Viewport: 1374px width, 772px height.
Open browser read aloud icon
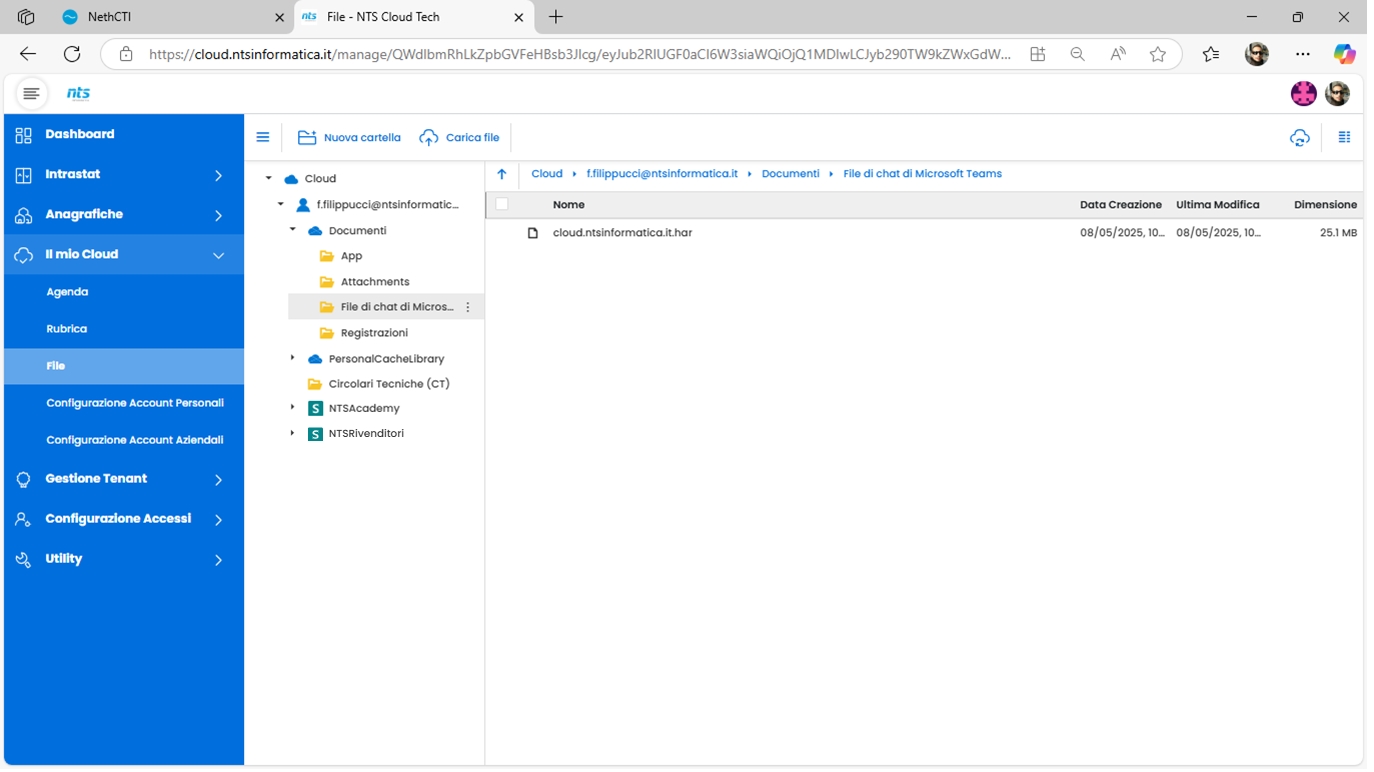click(1118, 54)
